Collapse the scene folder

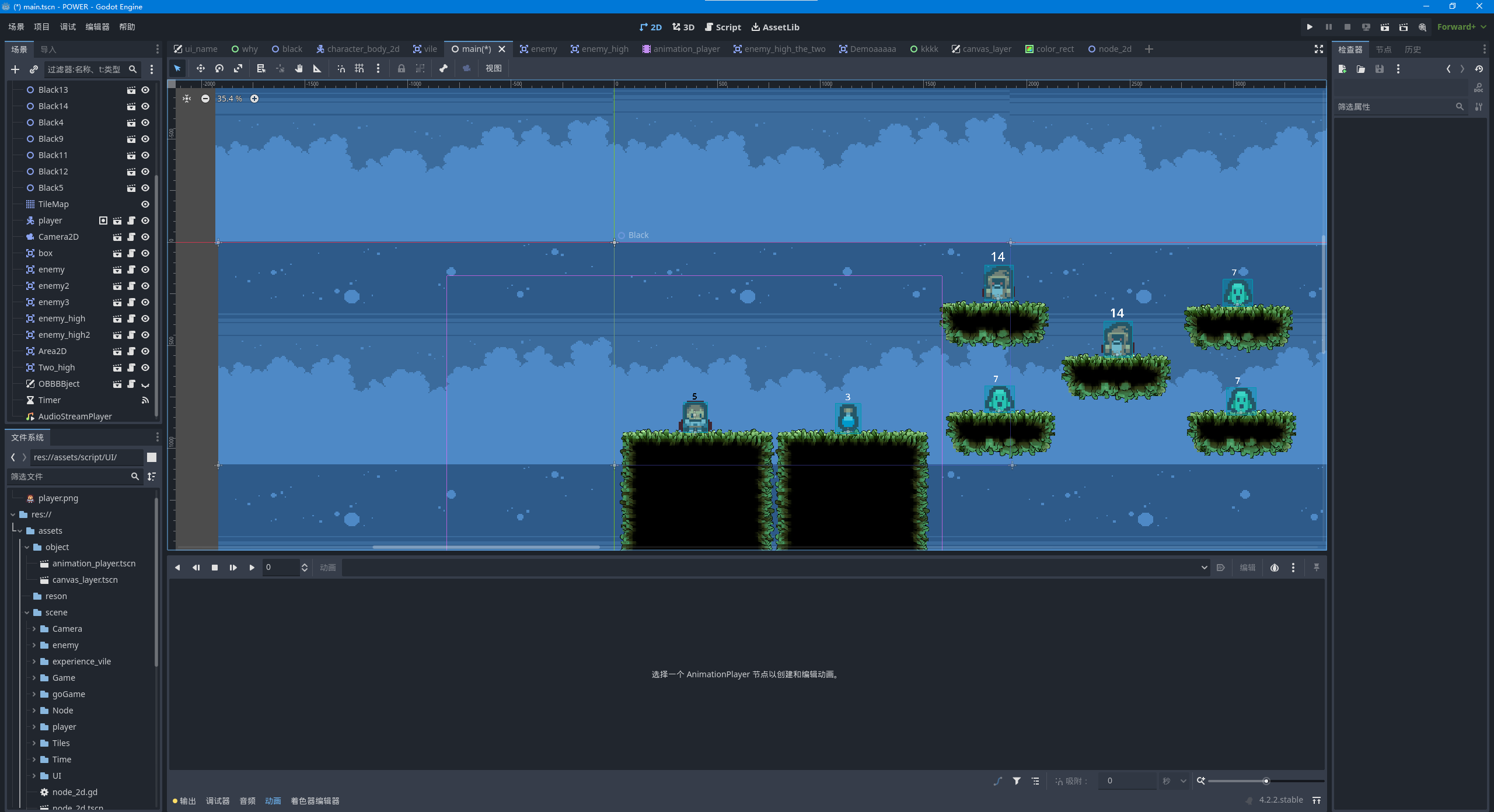click(x=27, y=612)
